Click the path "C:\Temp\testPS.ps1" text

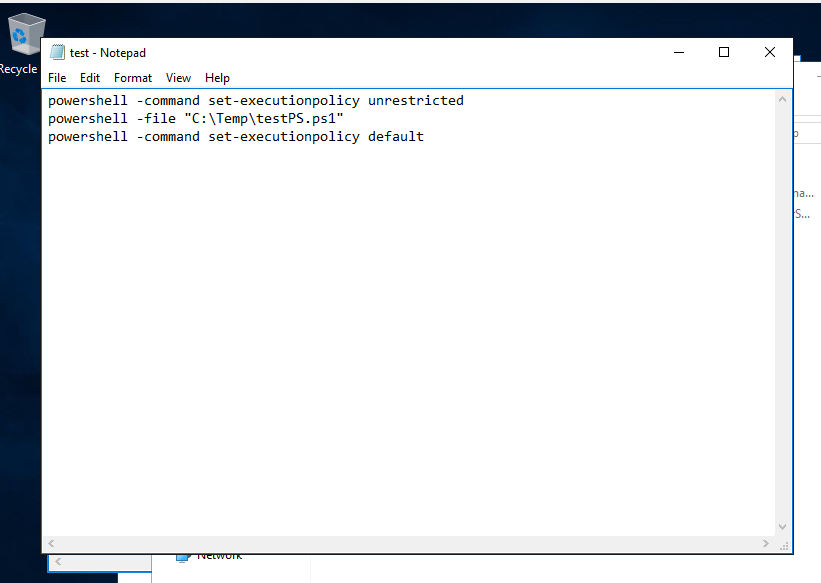(264, 119)
